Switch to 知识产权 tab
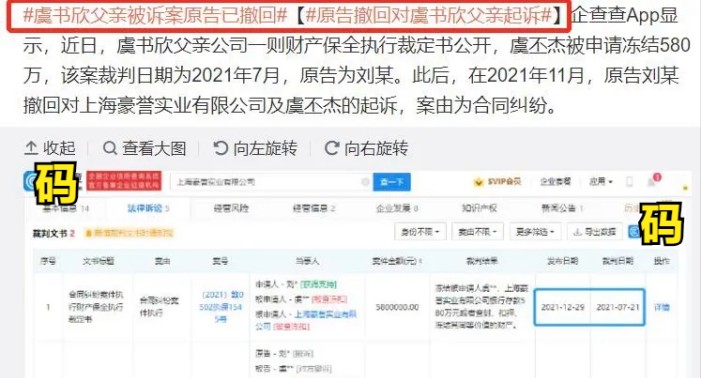This screenshot has width=701, height=378. [479, 208]
